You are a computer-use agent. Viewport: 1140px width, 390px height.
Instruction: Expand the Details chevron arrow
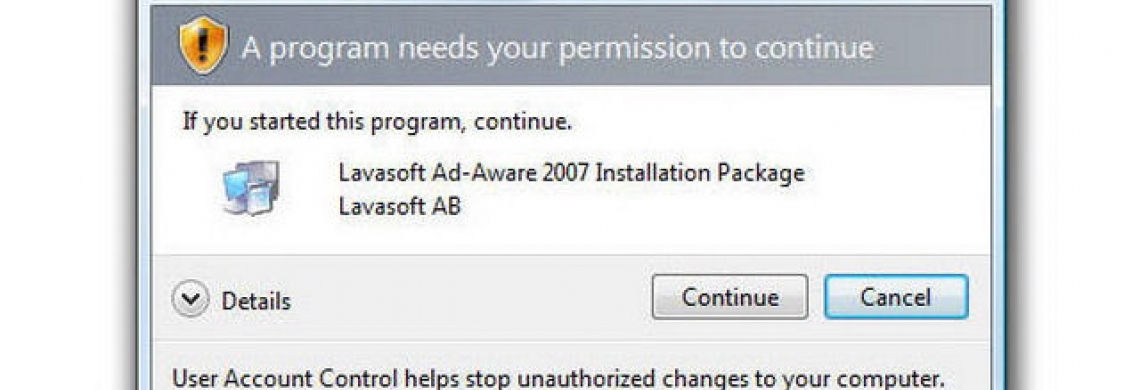point(190,300)
